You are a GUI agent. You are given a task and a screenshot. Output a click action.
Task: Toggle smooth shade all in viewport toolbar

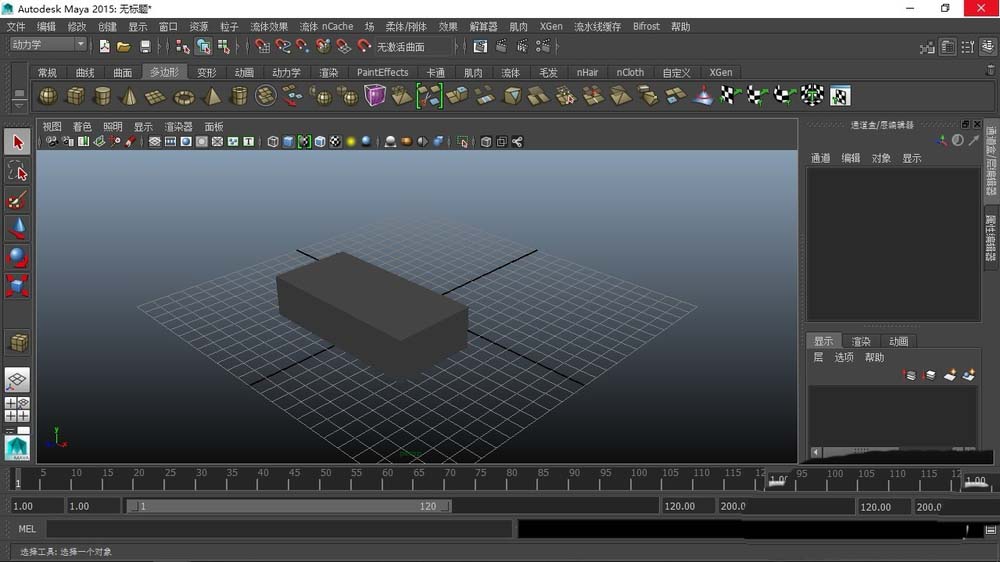pos(288,142)
